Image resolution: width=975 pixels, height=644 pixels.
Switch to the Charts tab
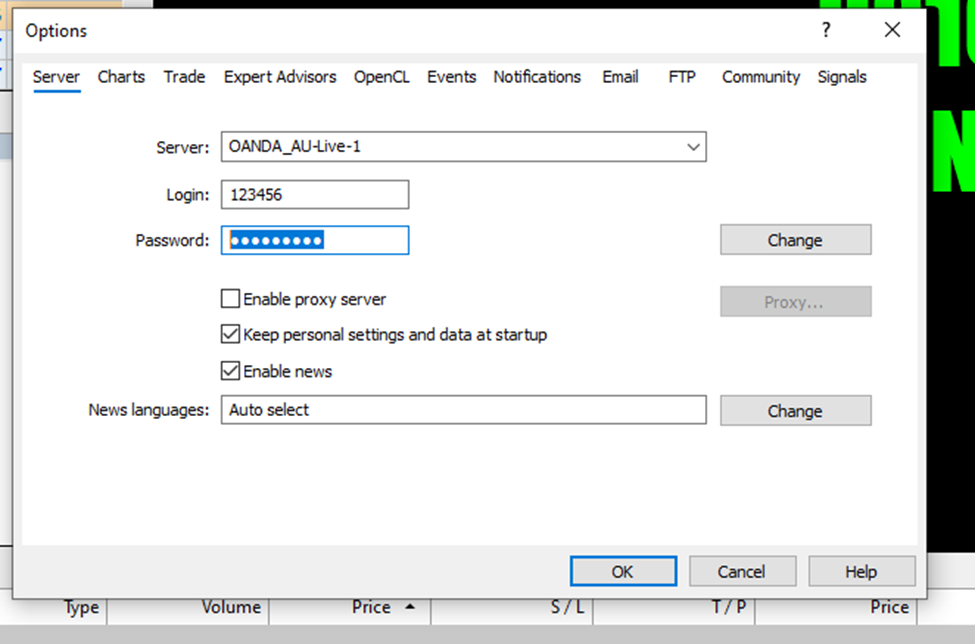[121, 77]
